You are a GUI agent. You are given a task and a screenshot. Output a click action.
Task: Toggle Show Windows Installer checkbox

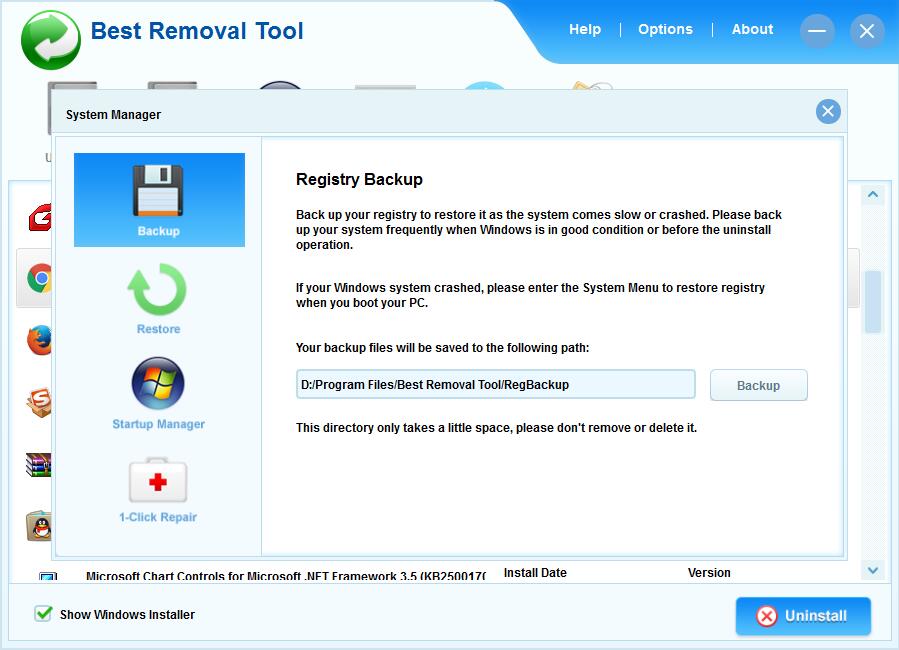pos(43,614)
